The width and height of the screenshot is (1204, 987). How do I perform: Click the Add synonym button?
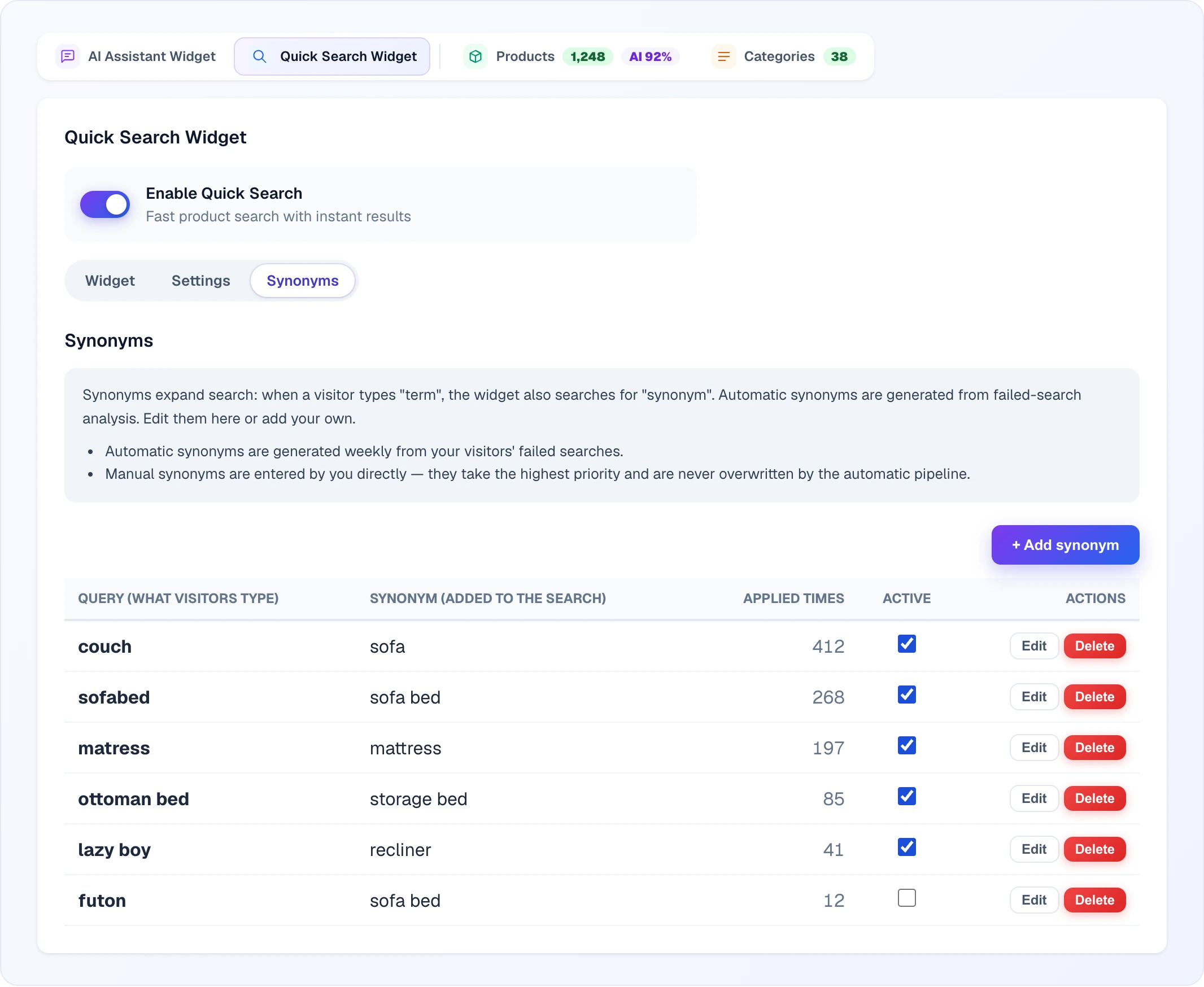1065,545
